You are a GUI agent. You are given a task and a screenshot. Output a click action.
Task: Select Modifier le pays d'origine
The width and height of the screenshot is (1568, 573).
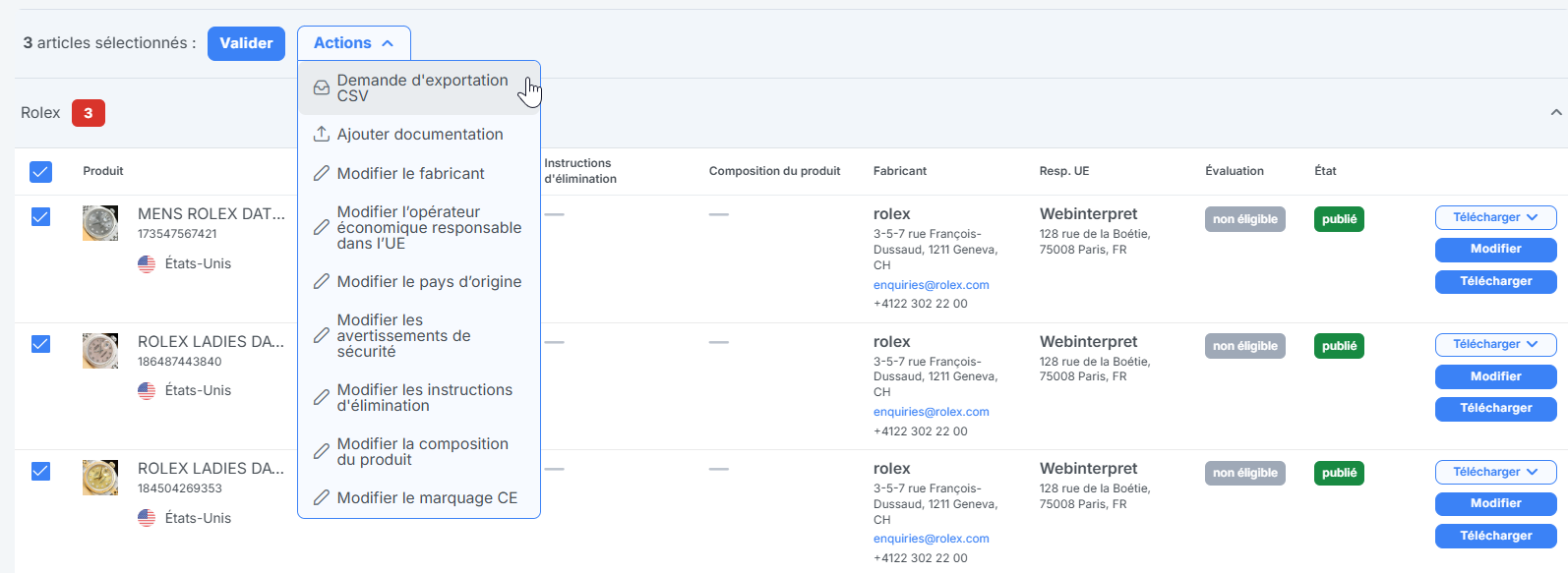pos(419,281)
